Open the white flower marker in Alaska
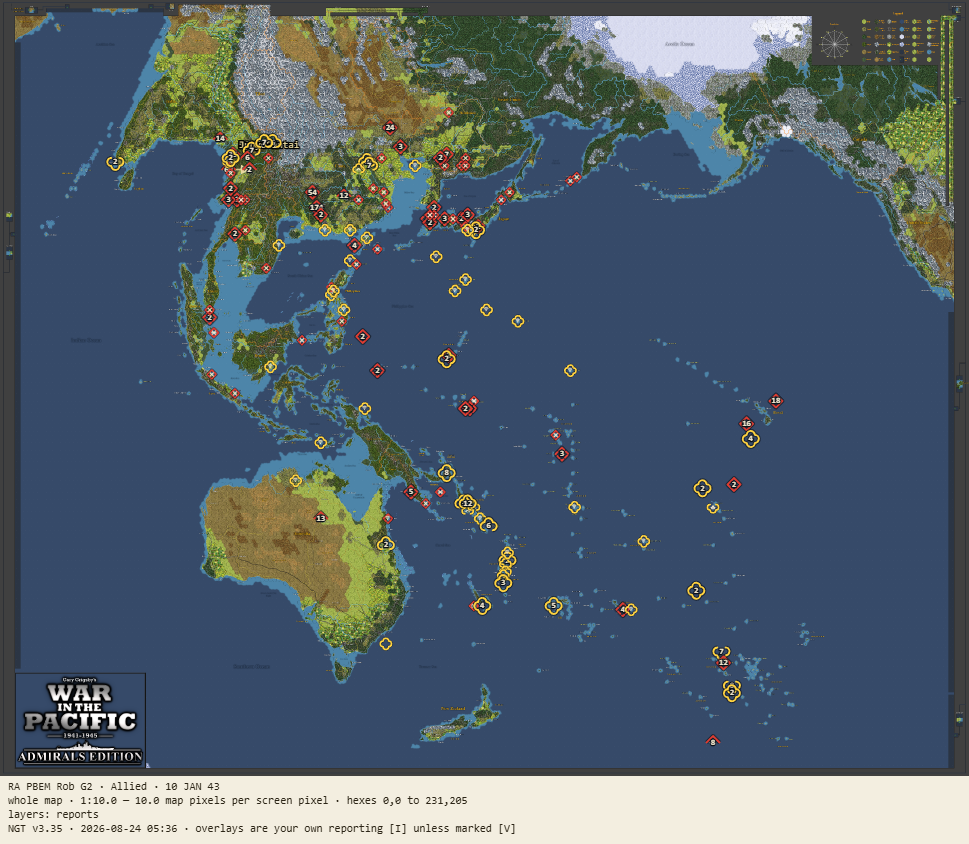 786,131
